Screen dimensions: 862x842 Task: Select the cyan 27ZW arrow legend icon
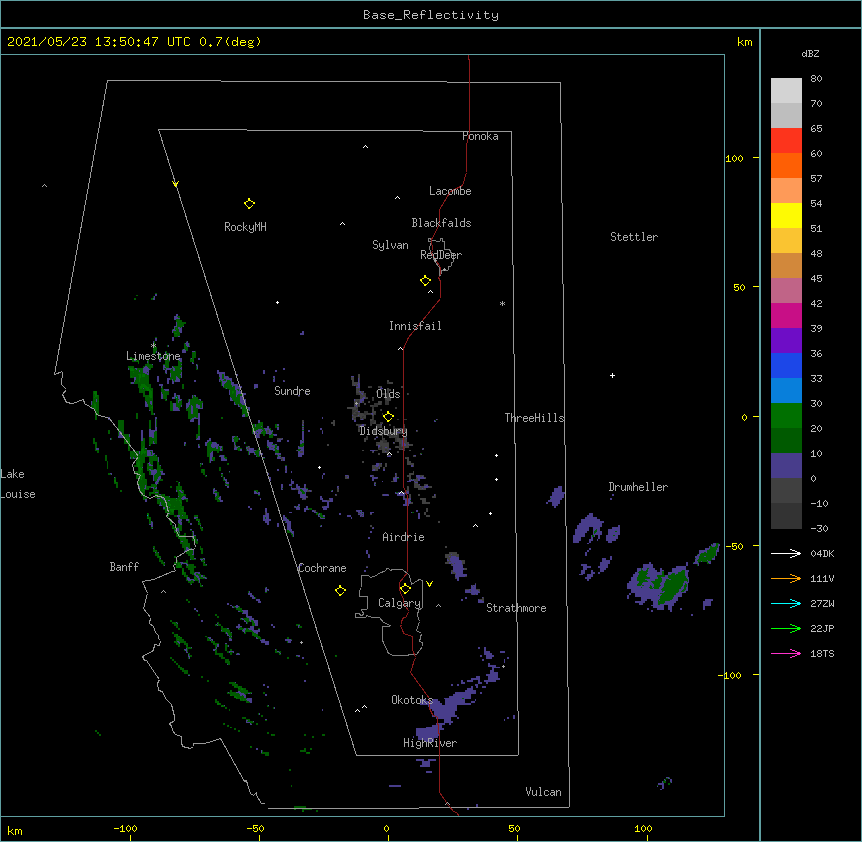pos(786,603)
